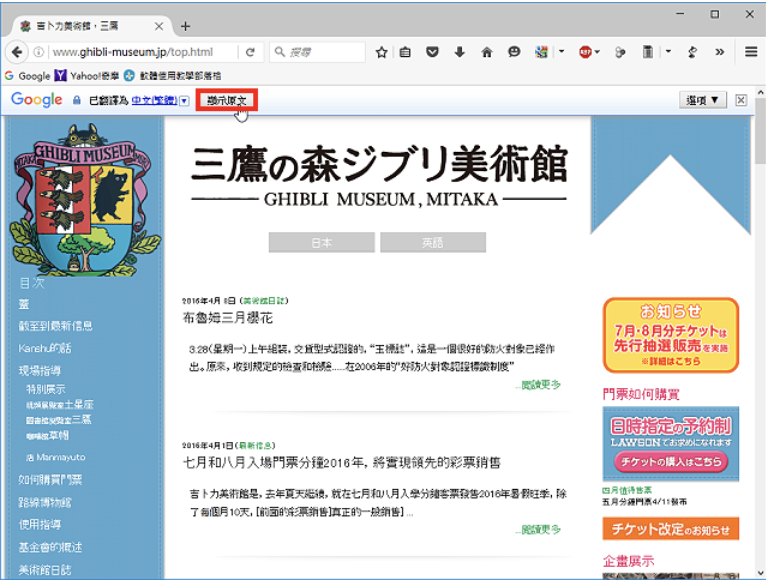The width and height of the screenshot is (766, 582).
Task: Open the target language dropdown arrow
Action: (x=184, y=101)
